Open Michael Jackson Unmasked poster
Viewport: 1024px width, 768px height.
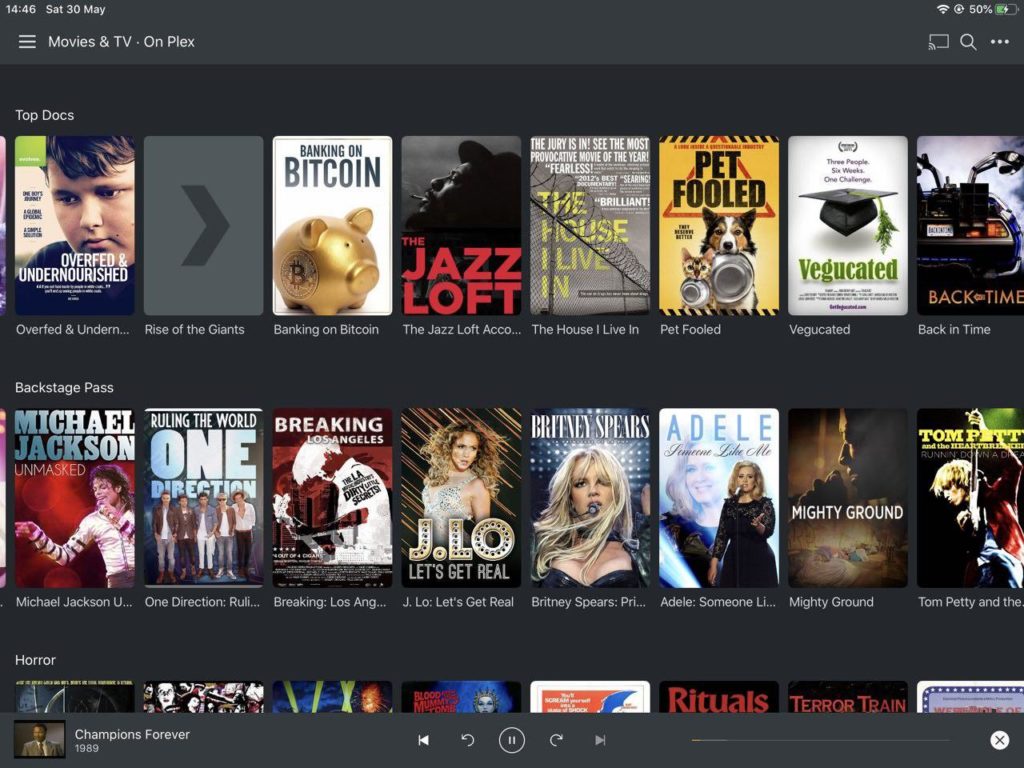(75, 498)
